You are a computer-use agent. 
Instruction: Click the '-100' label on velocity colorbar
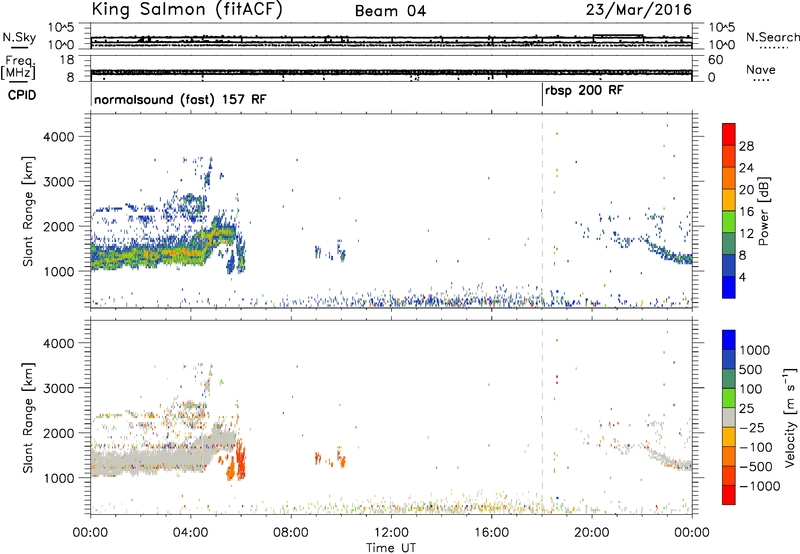click(x=756, y=447)
